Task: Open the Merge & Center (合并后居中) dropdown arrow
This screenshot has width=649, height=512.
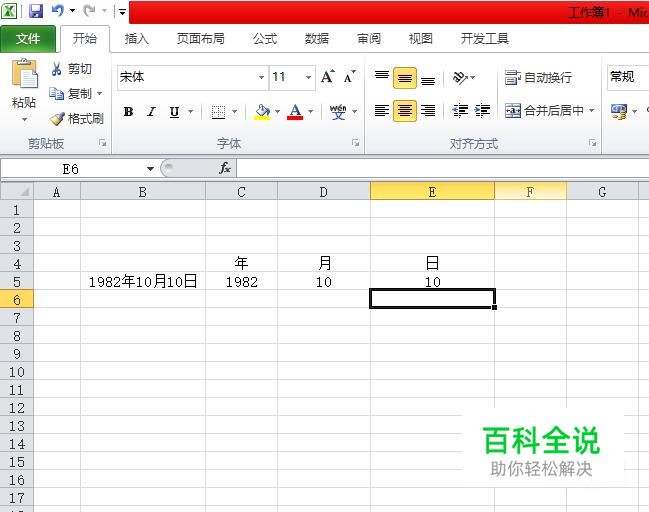Action: pyautogui.click(x=592, y=111)
